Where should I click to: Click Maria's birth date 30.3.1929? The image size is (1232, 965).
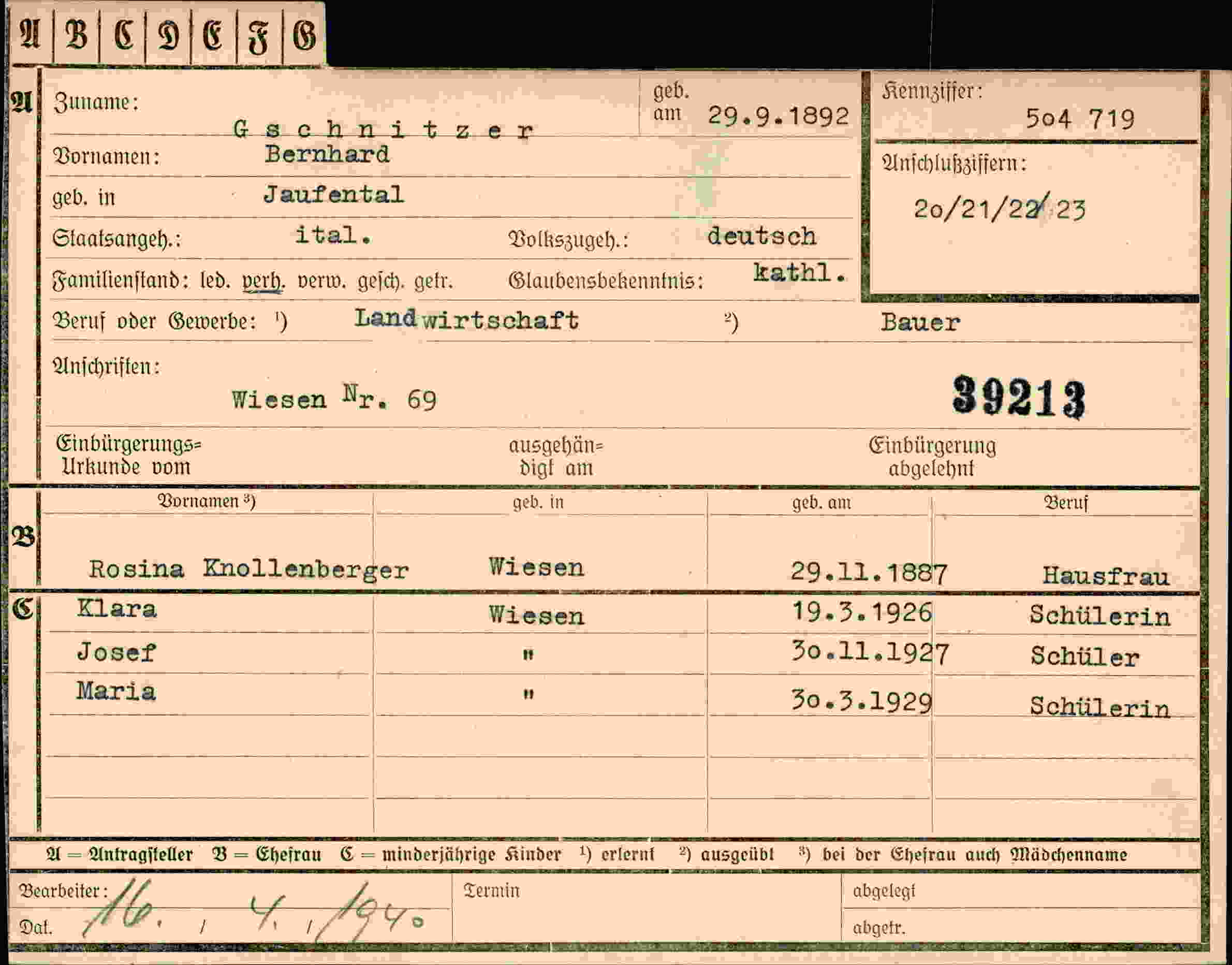pos(861,701)
